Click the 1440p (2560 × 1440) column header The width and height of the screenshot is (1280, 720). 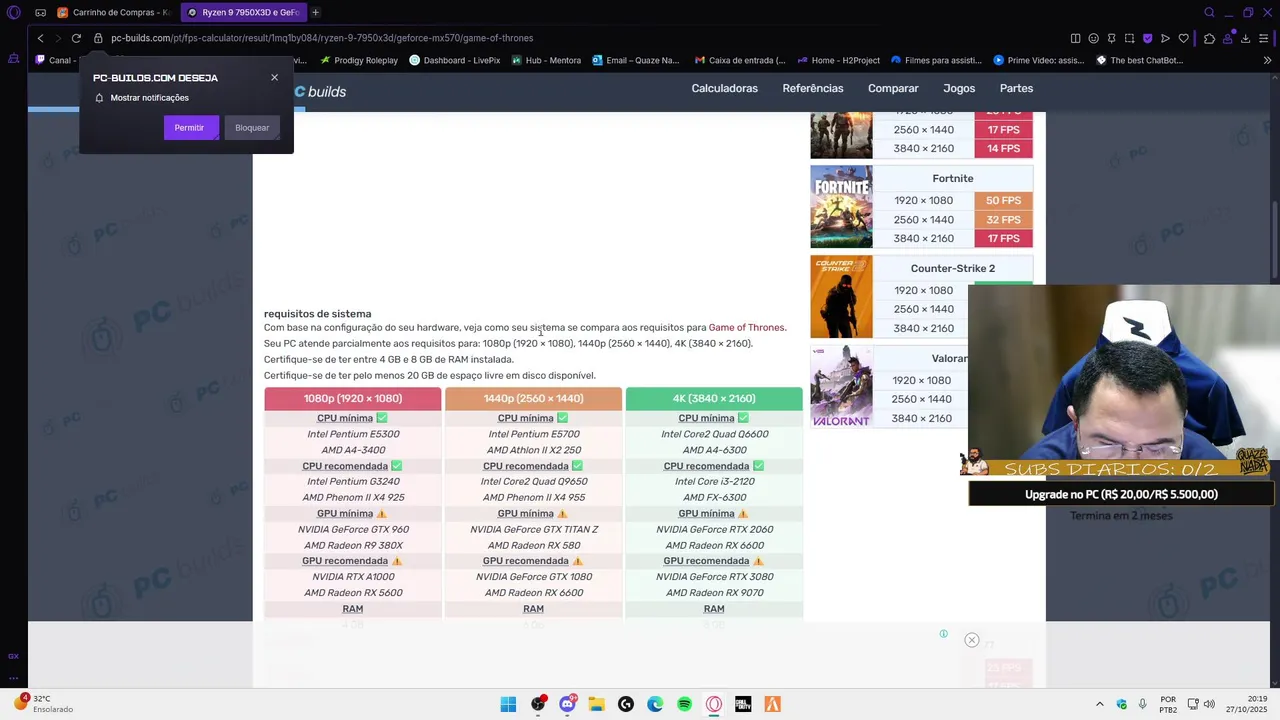[533, 399]
